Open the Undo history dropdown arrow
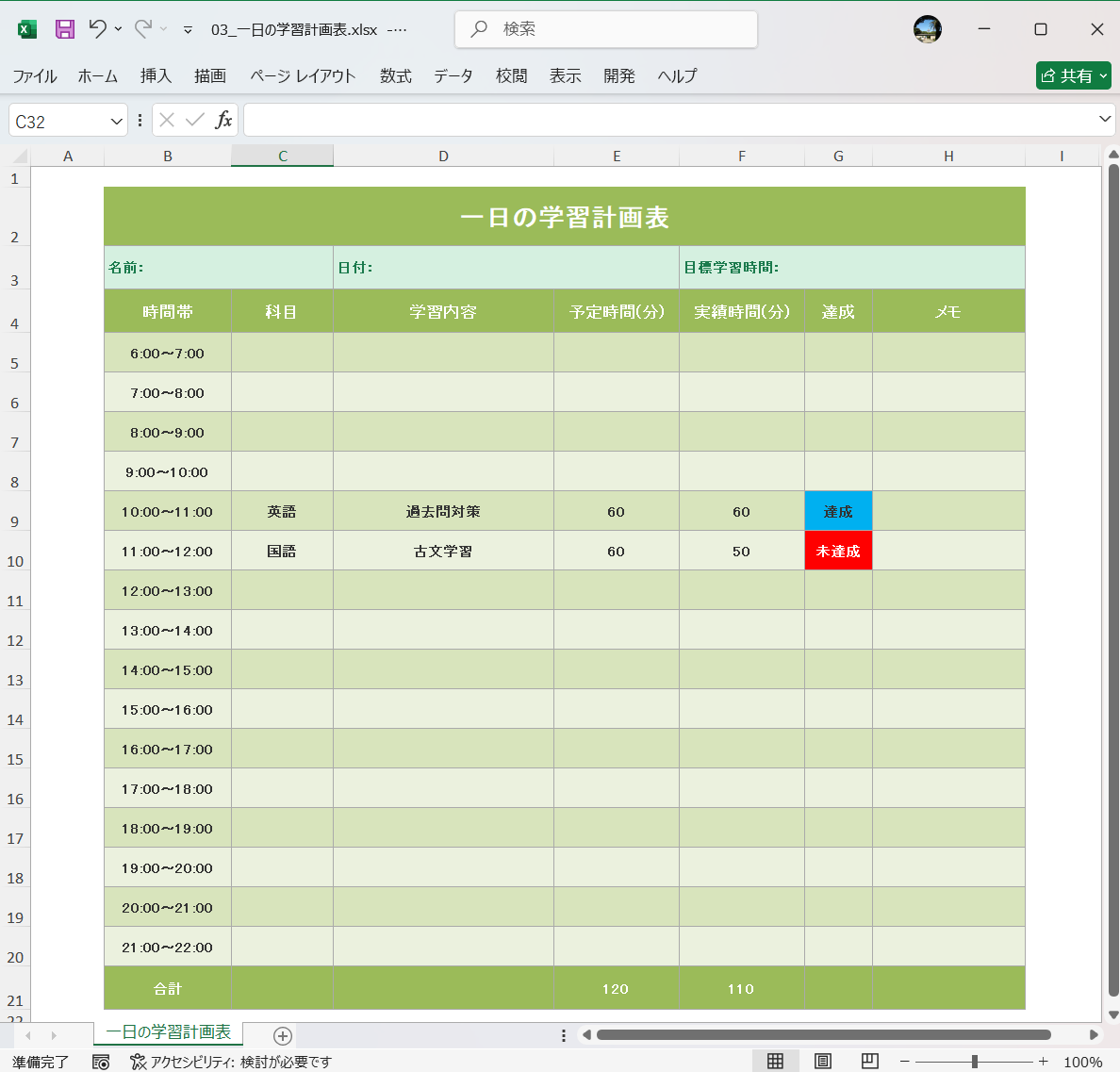The image size is (1120, 1072). point(119,29)
